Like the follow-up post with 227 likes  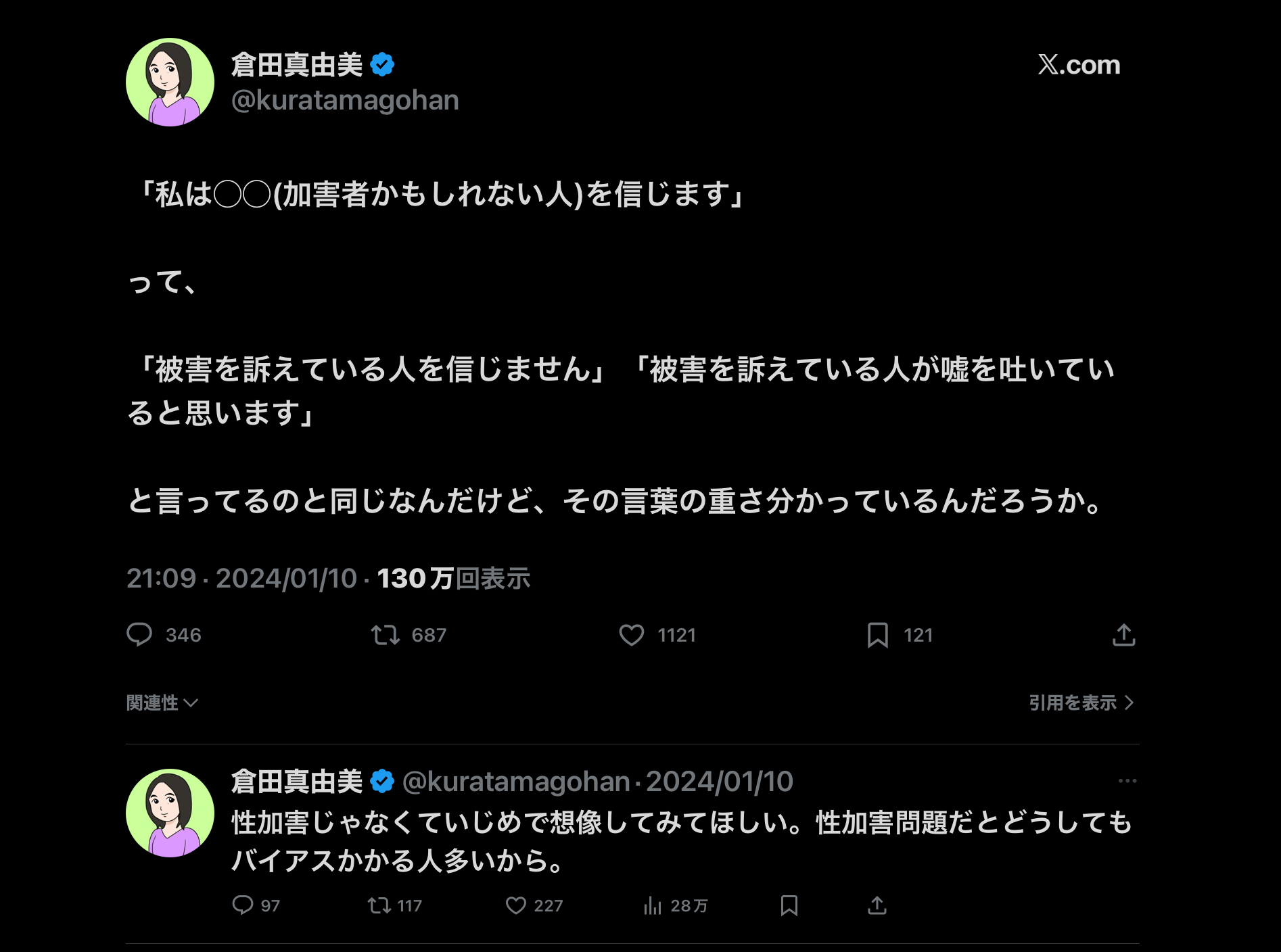(516, 905)
